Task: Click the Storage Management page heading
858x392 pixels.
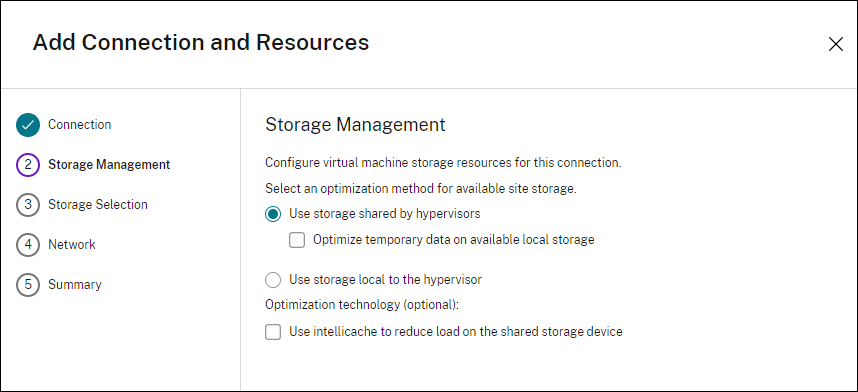Action: click(355, 125)
